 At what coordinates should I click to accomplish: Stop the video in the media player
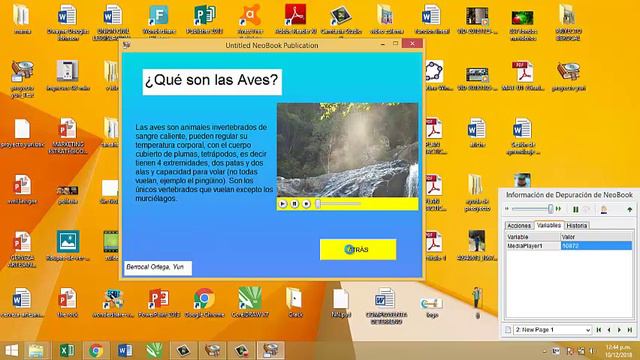[306, 204]
